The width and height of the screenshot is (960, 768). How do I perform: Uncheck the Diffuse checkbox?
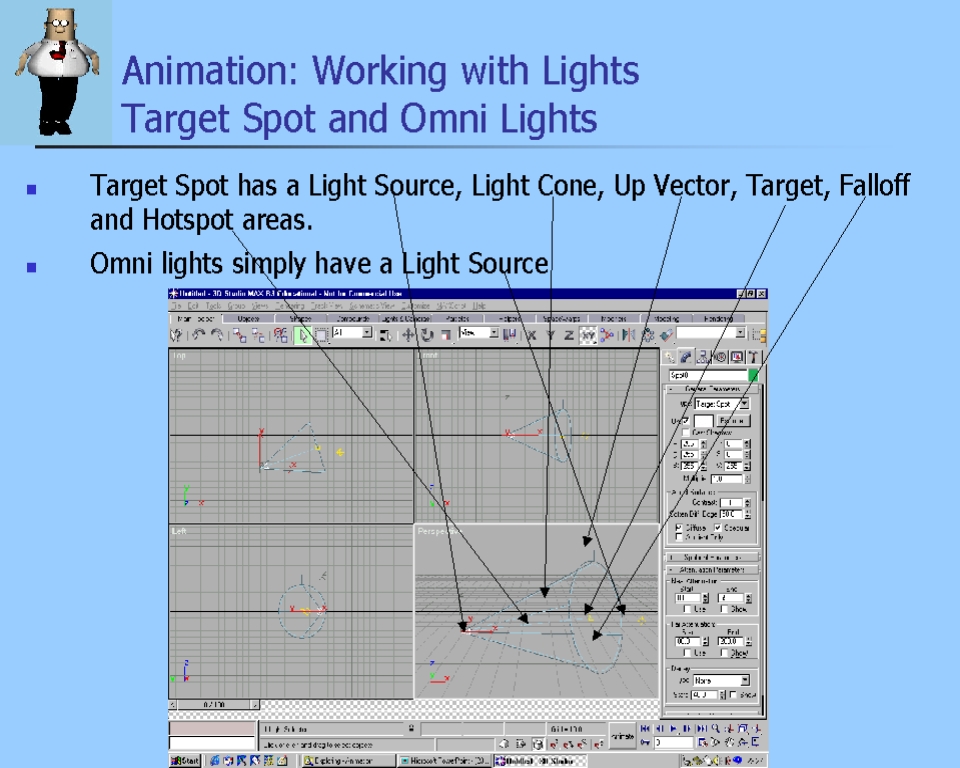[680, 527]
